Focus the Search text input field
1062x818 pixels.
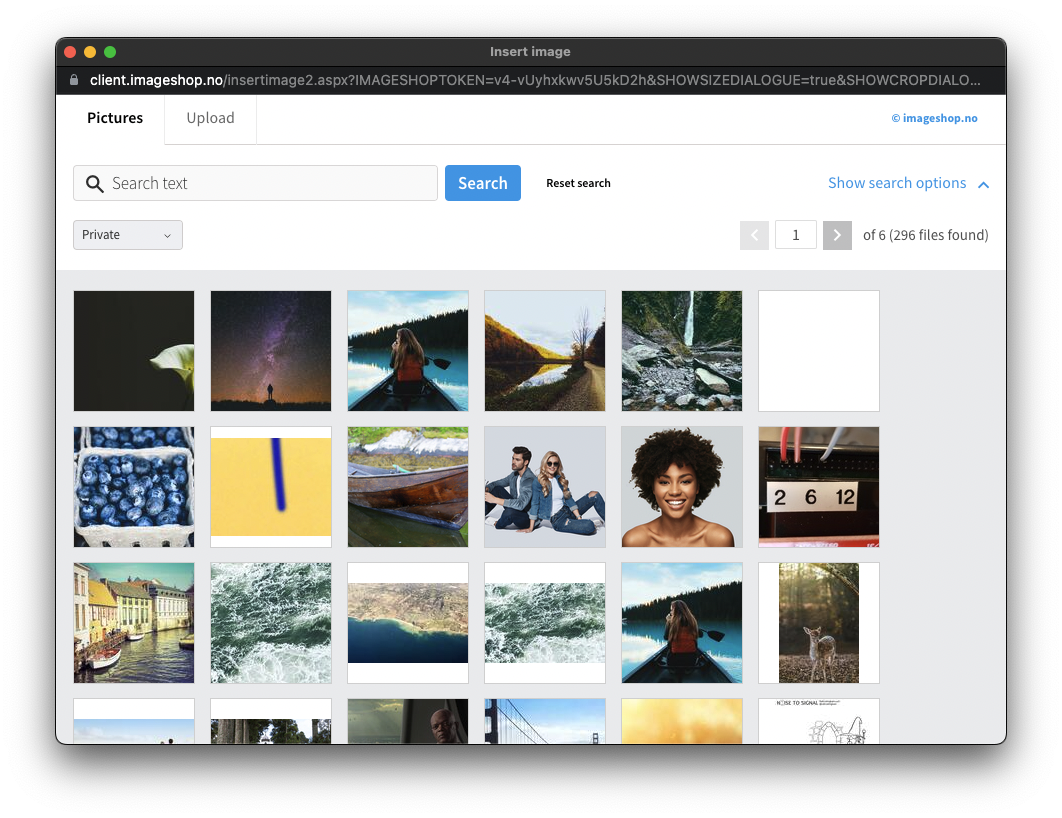click(x=255, y=183)
